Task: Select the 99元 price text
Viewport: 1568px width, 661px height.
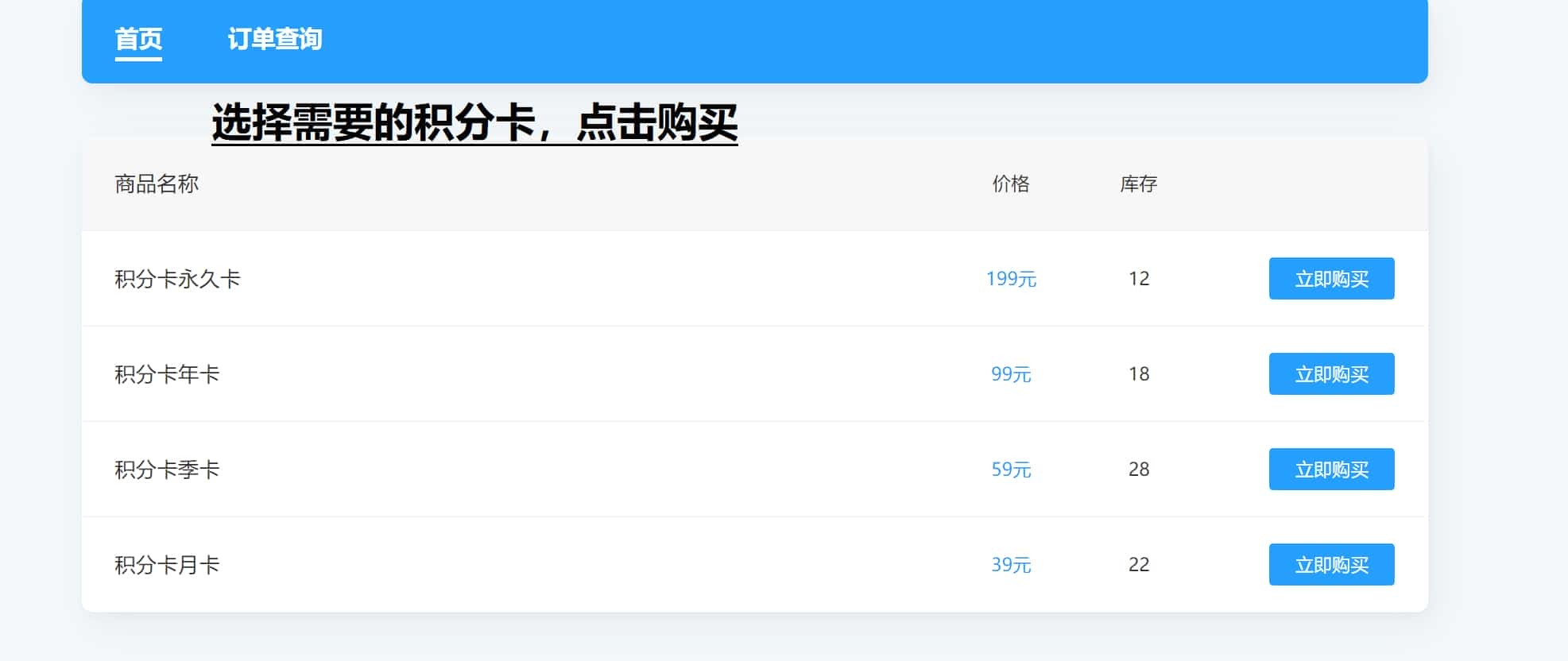Action: coord(1011,374)
